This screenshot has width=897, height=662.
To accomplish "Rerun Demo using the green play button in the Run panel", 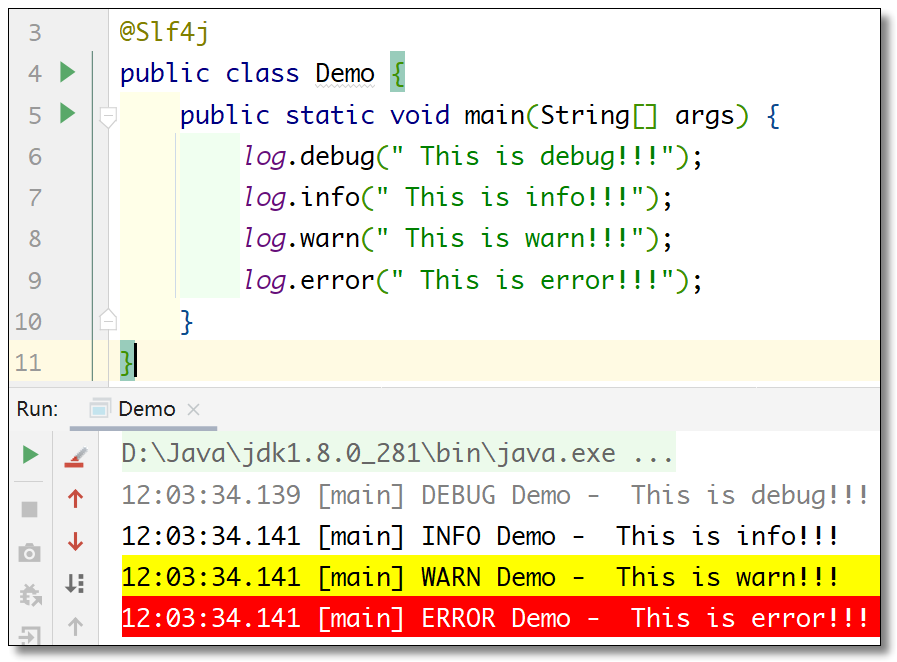I will click(30, 455).
